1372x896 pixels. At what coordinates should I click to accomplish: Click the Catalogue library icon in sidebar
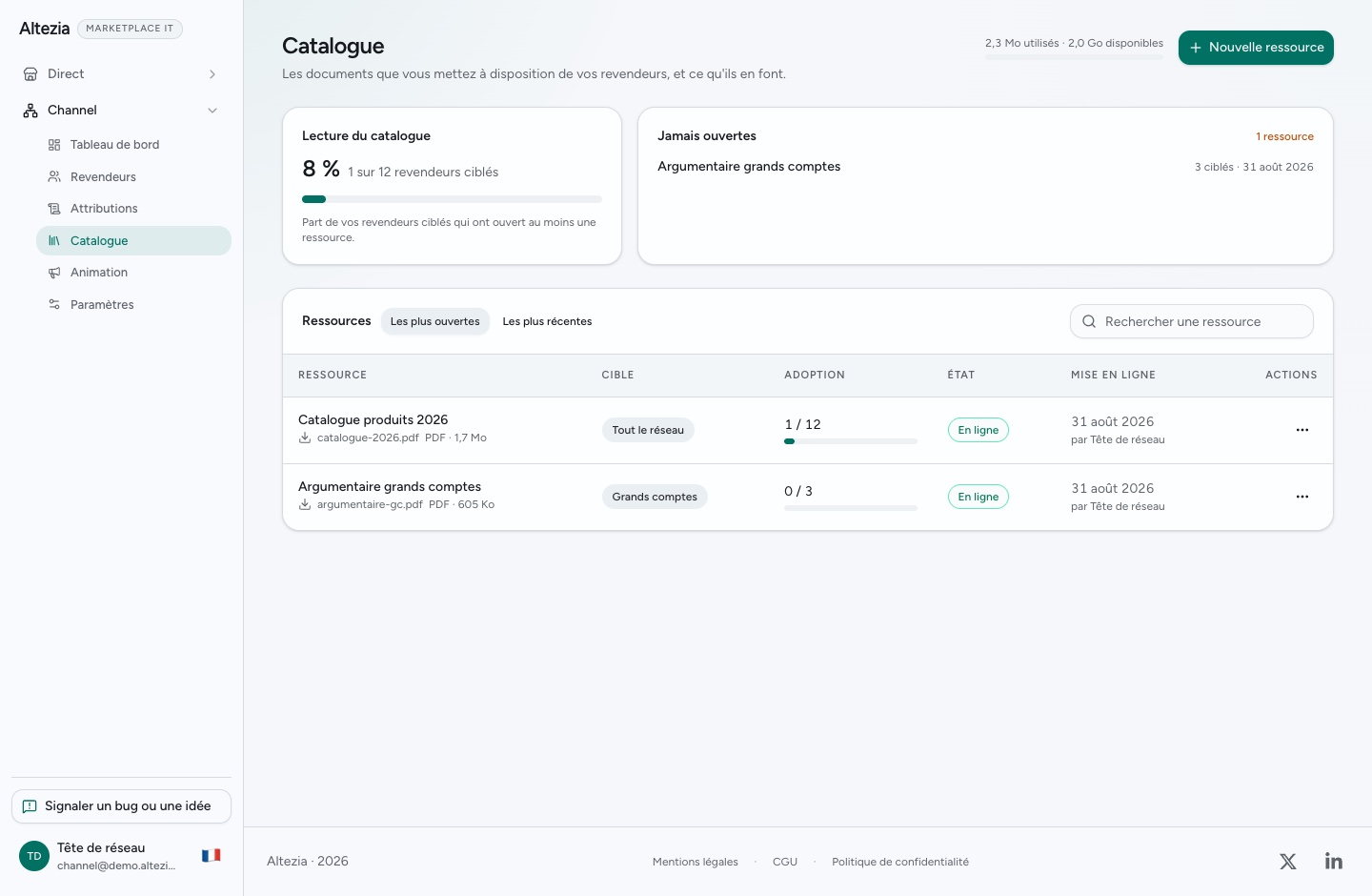tap(54, 241)
